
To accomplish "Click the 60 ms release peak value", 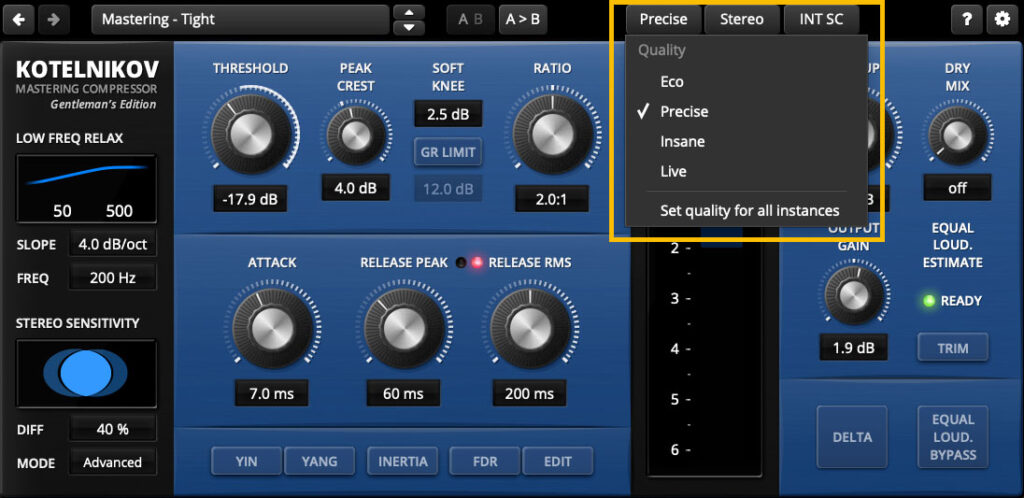I will [x=403, y=394].
